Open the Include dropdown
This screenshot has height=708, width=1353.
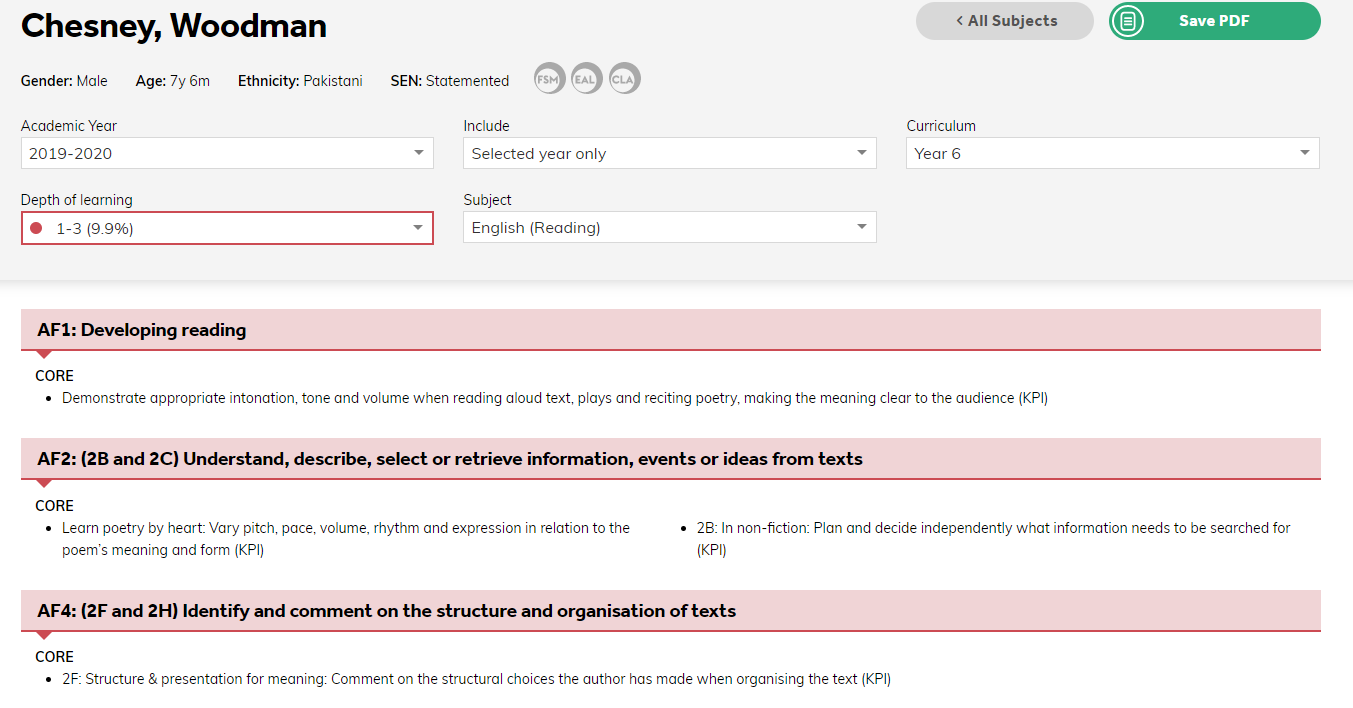pyautogui.click(x=669, y=153)
